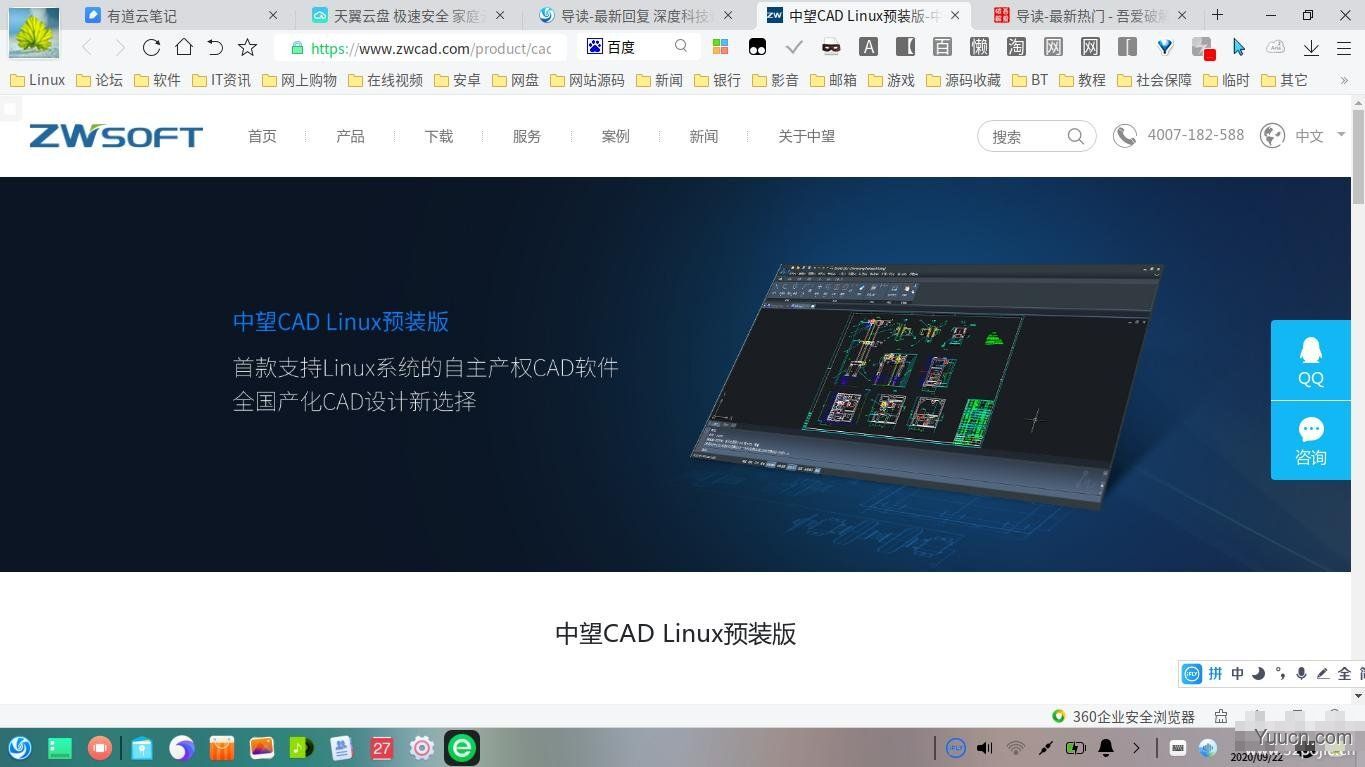Click the volume speaker tray icon

(x=985, y=747)
